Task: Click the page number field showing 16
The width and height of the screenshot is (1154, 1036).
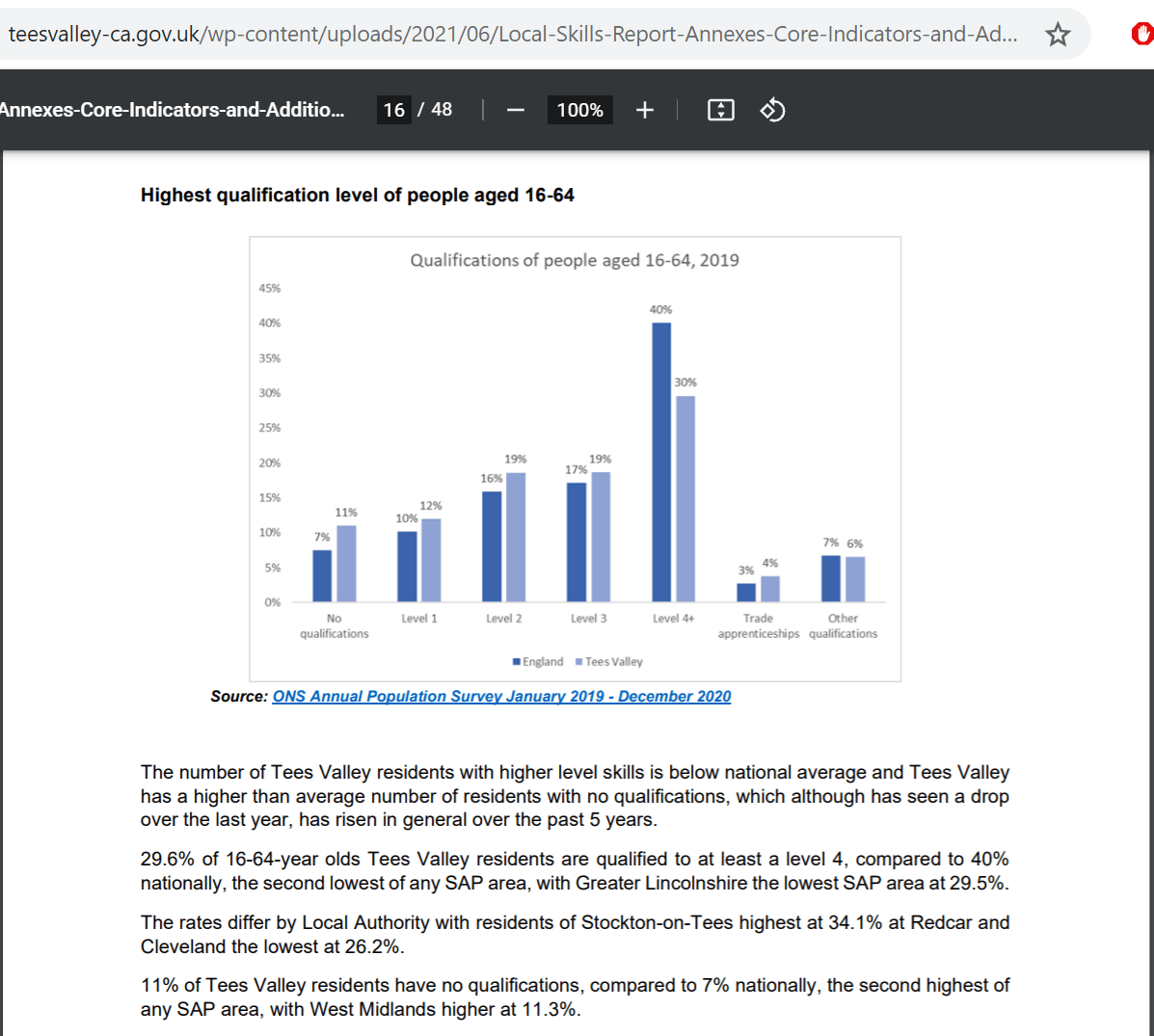Action: tap(393, 110)
